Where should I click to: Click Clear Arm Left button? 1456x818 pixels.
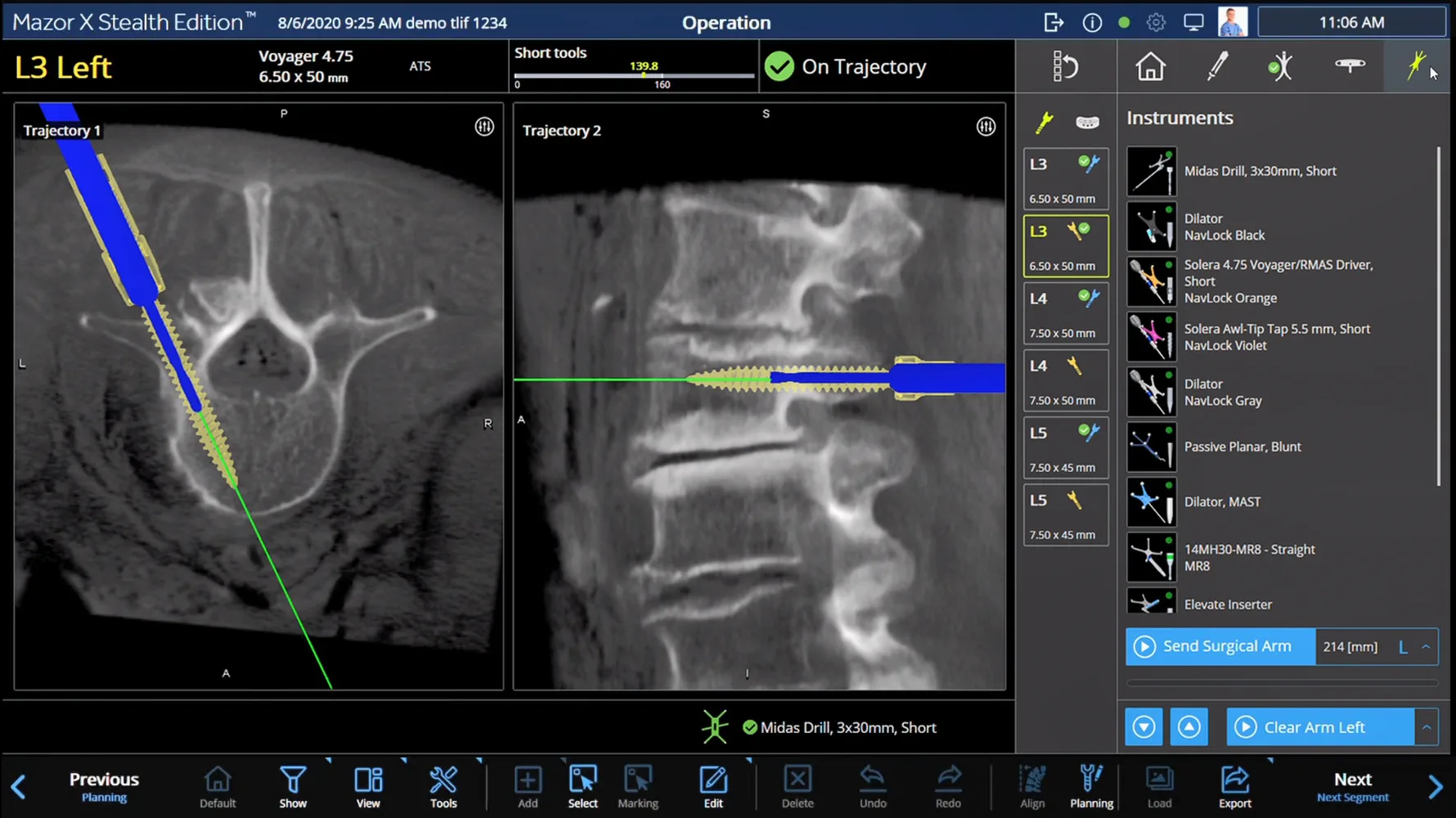click(x=1320, y=727)
